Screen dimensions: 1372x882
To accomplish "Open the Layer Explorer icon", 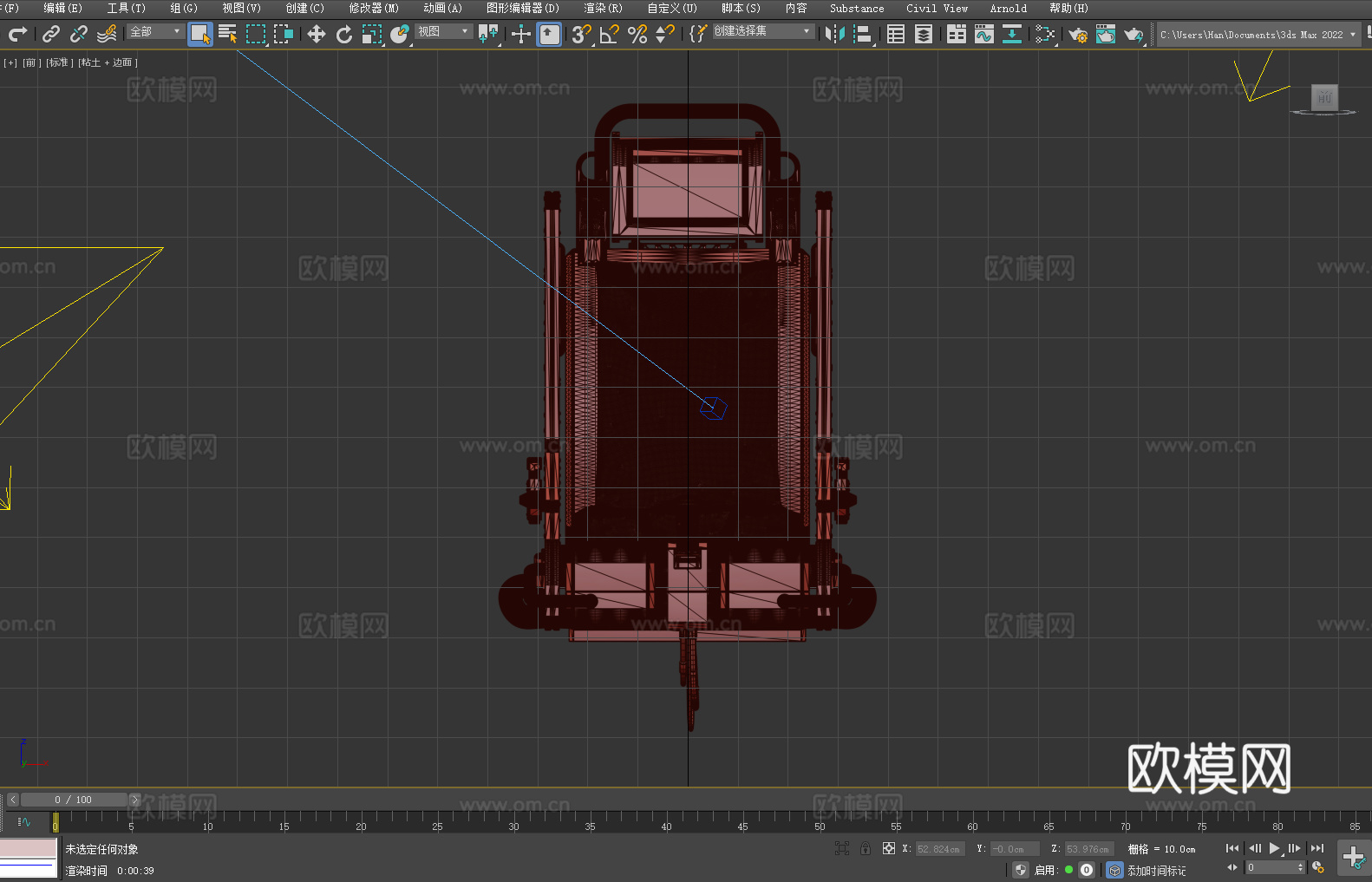I will point(924,34).
